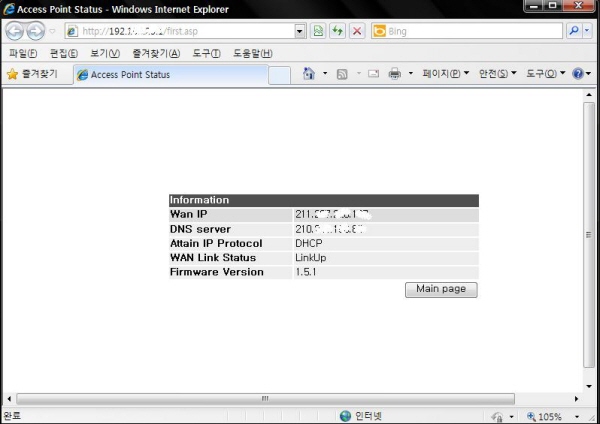Expand the address bar history dropdown
This screenshot has width=600, height=424.
tap(300, 31)
